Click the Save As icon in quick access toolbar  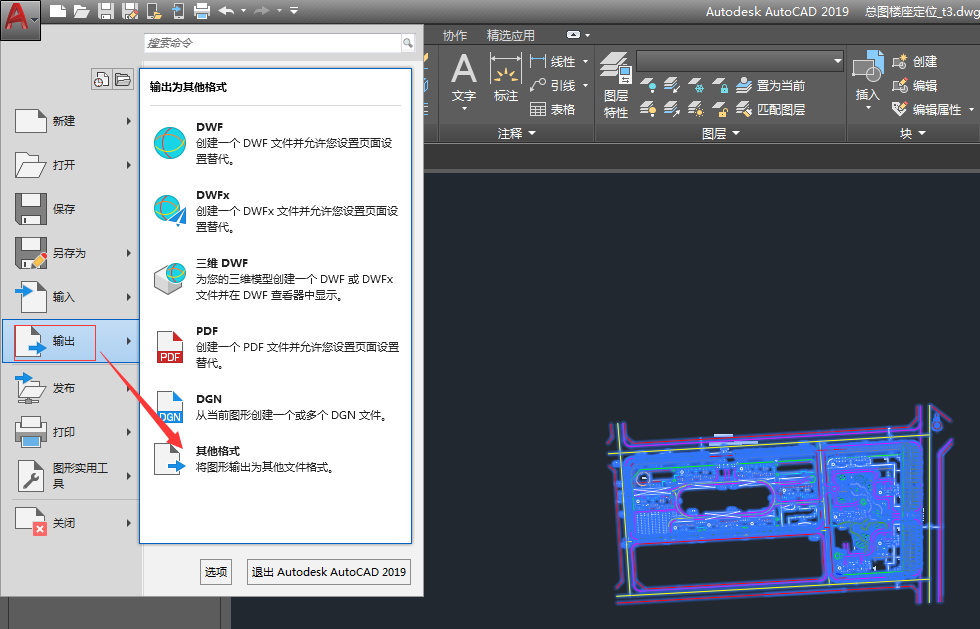130,11
